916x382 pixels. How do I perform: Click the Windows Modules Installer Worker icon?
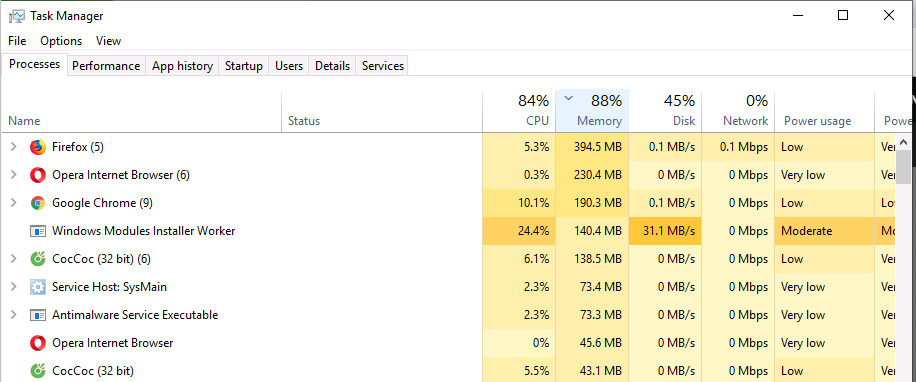click(x=37, y=231)
